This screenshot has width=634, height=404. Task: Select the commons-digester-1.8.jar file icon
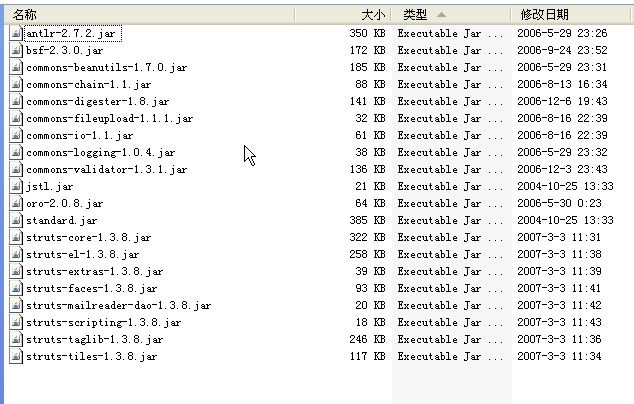pos(16,101)
